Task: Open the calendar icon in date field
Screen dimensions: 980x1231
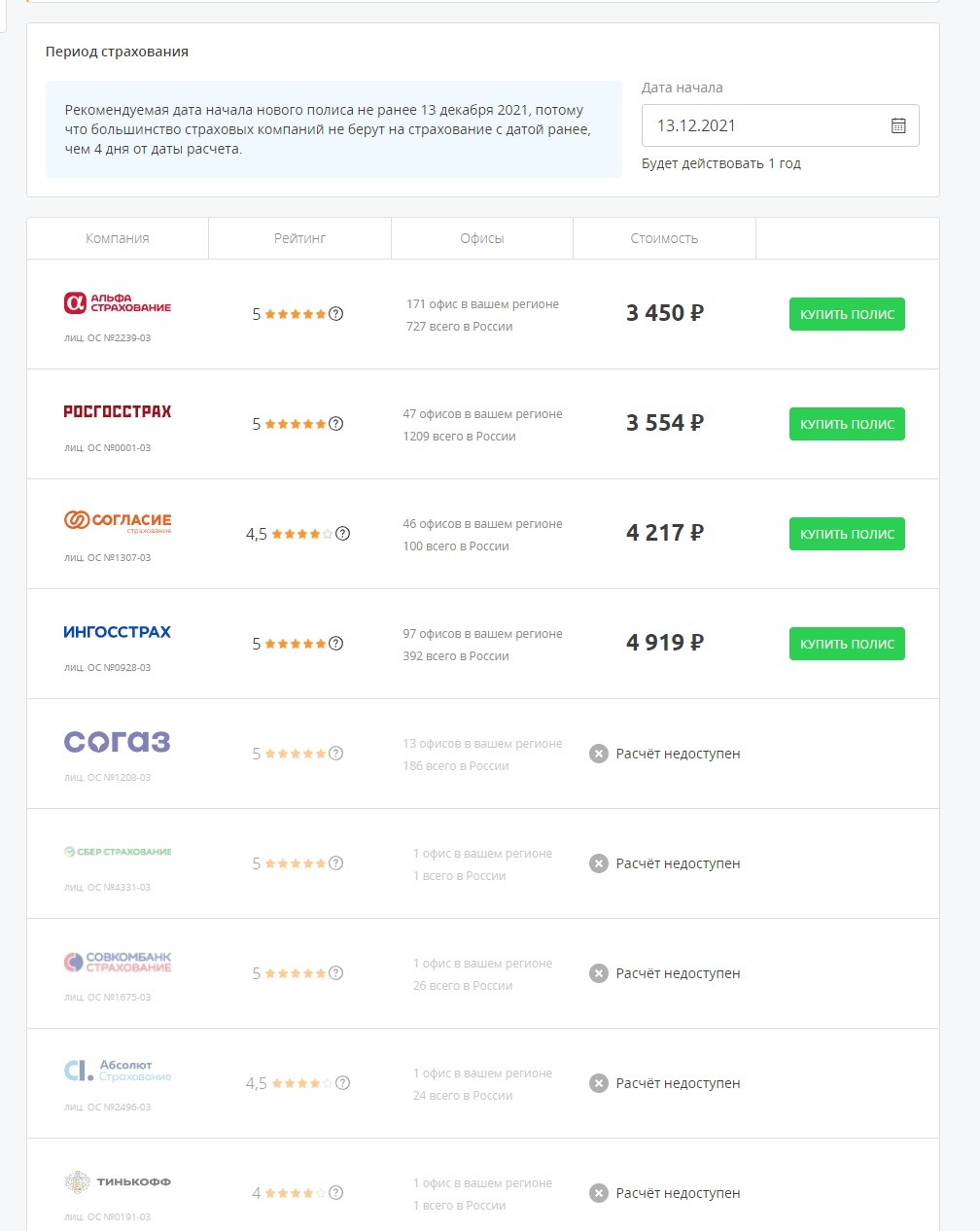Action: pos(898,125)
